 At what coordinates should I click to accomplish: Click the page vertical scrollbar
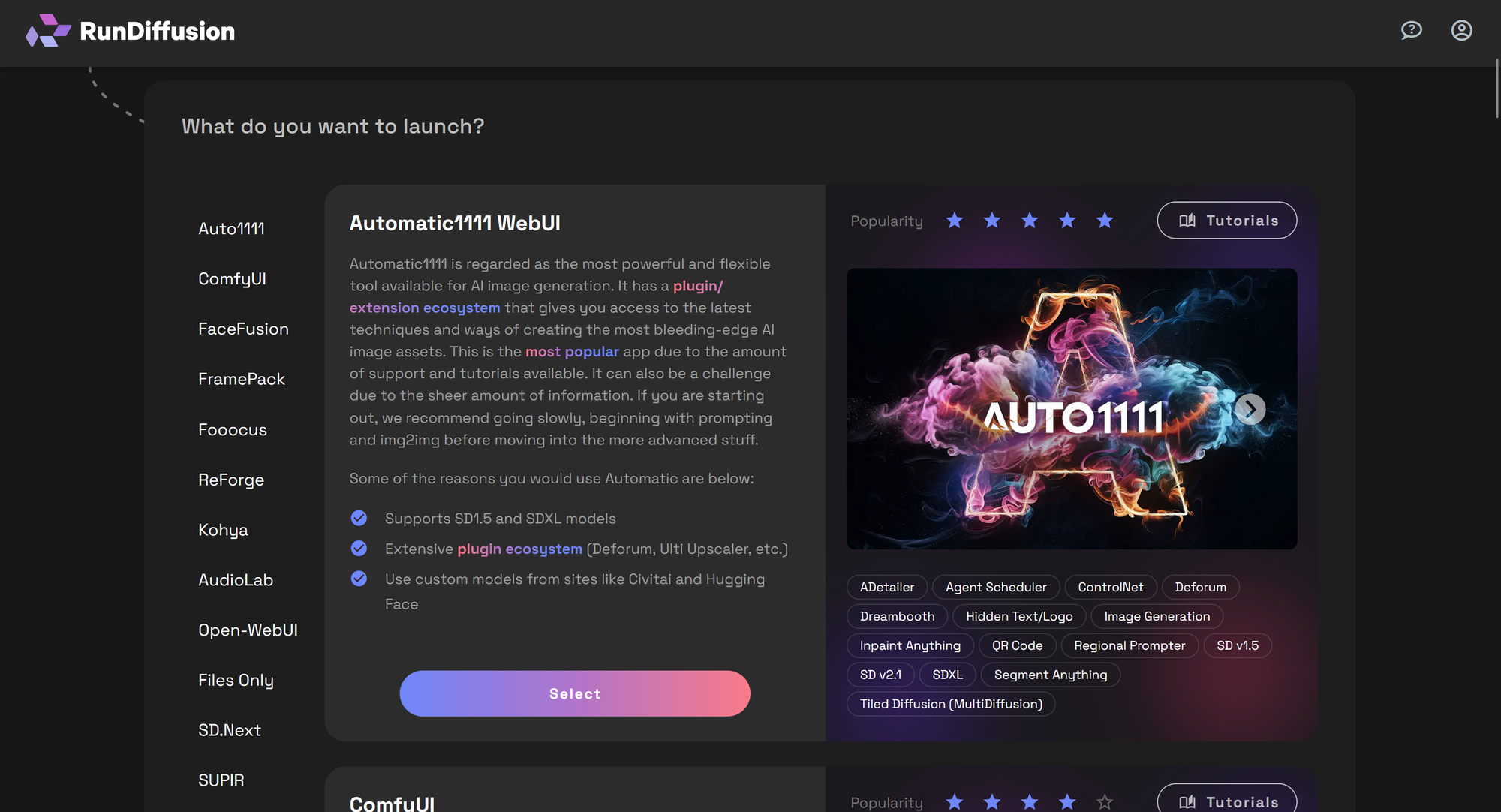(x=1497, y=87)
